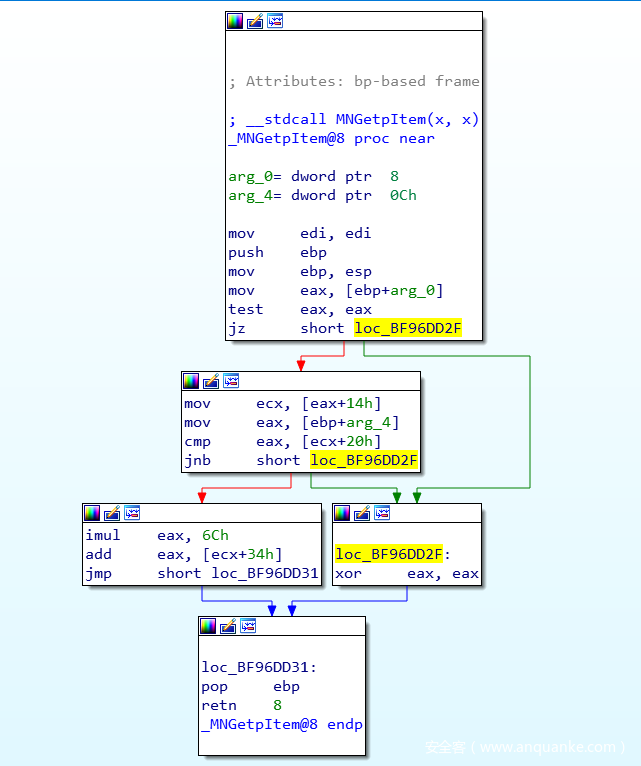
Task: Click pencil icon in loc_BF96DD31 block
Action: coord(228,626)
